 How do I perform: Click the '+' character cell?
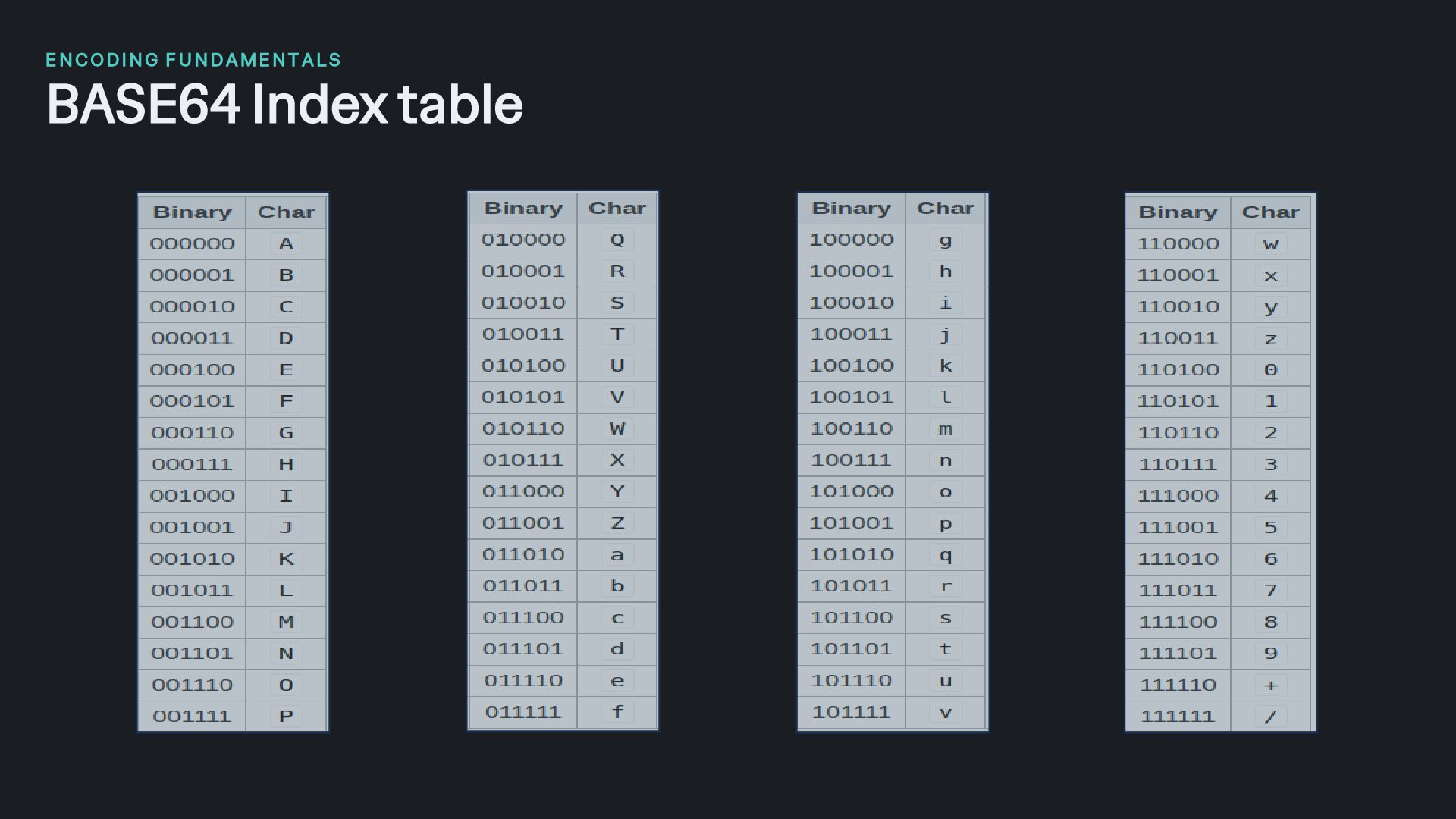pyautogui.click(x=1270, y=685)
